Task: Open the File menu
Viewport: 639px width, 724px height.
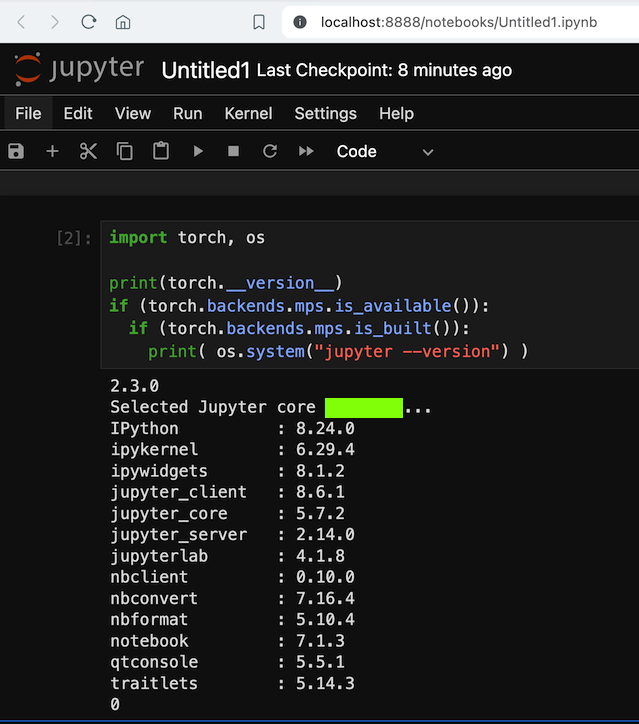Action: 28,113
